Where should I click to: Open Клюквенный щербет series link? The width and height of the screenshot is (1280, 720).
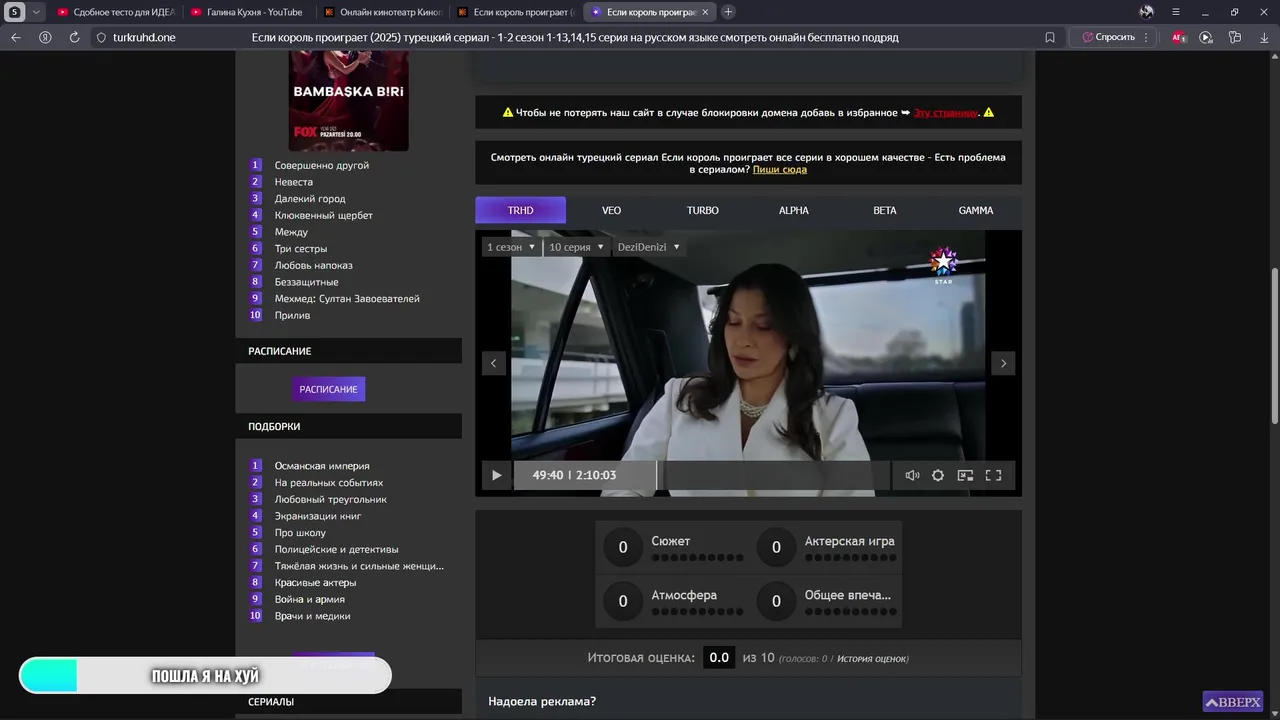click(x=324, y=215)
